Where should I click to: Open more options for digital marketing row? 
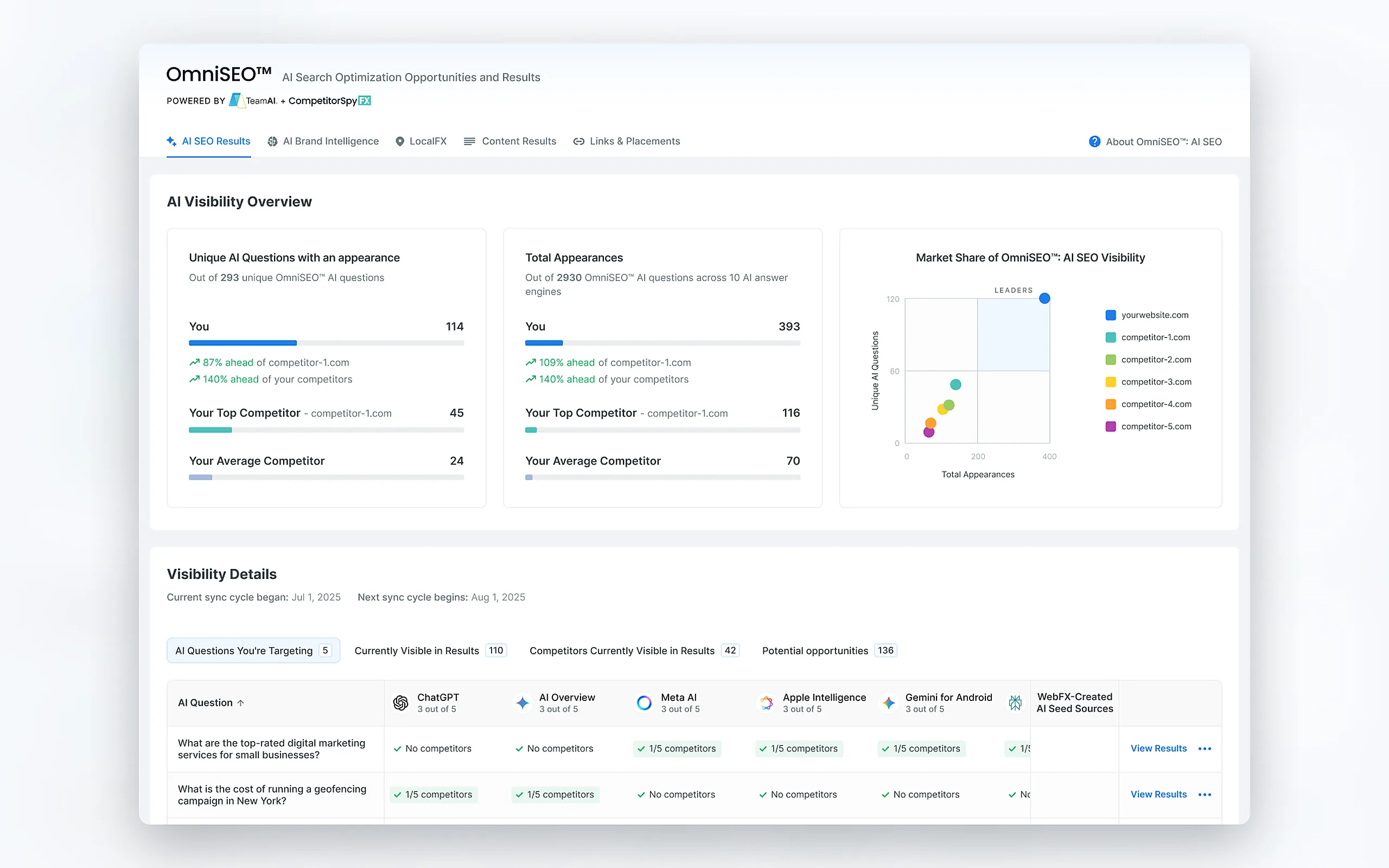click(x=1205, y=749)
